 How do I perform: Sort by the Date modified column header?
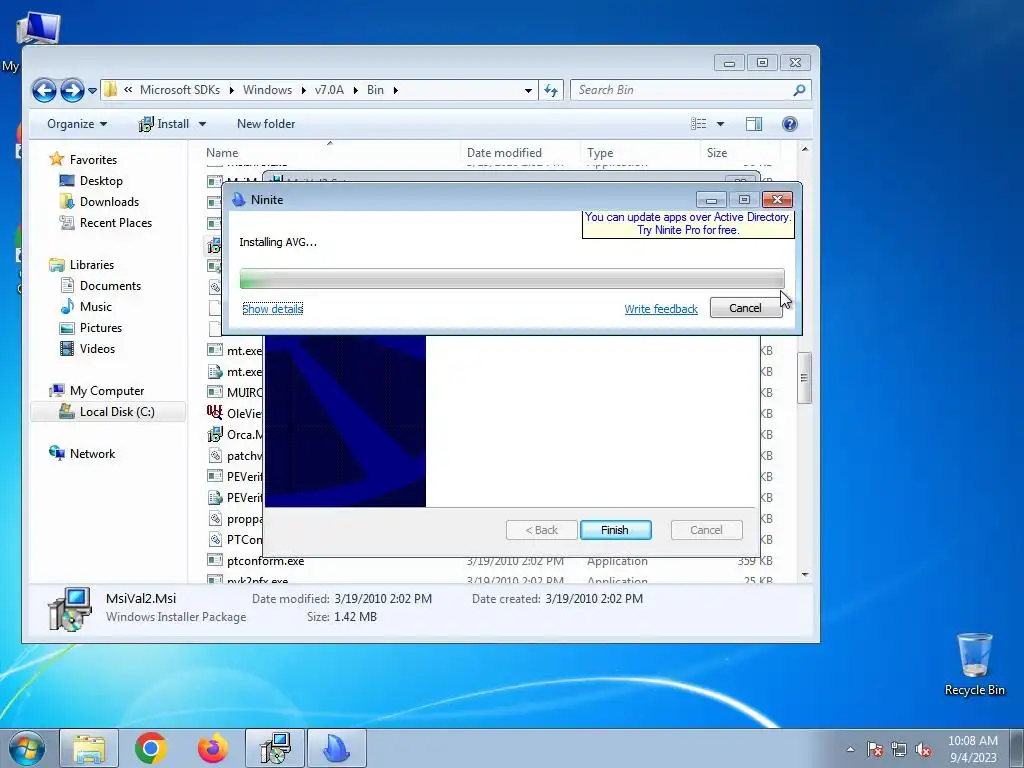[520, 153]
